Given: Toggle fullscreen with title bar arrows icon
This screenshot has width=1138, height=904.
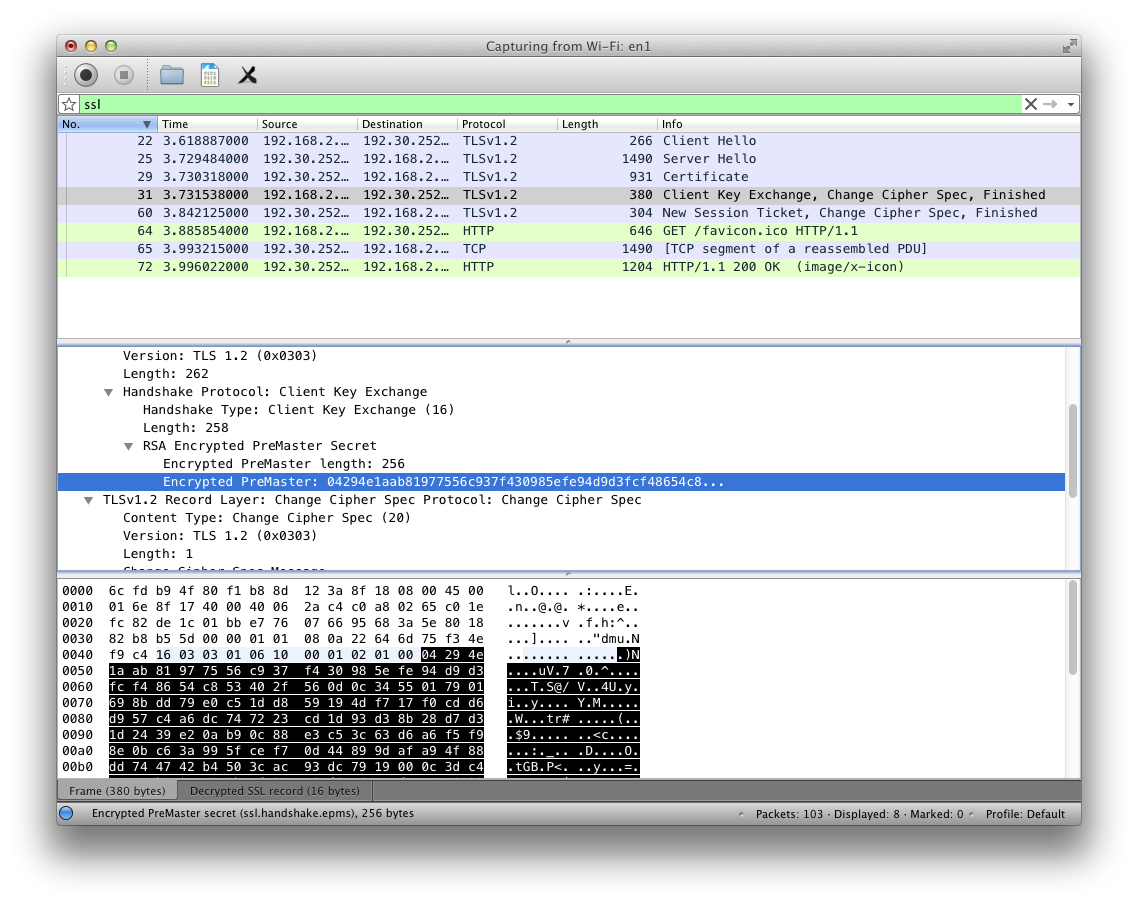Looking at the screenshot, I should 1069,46.
